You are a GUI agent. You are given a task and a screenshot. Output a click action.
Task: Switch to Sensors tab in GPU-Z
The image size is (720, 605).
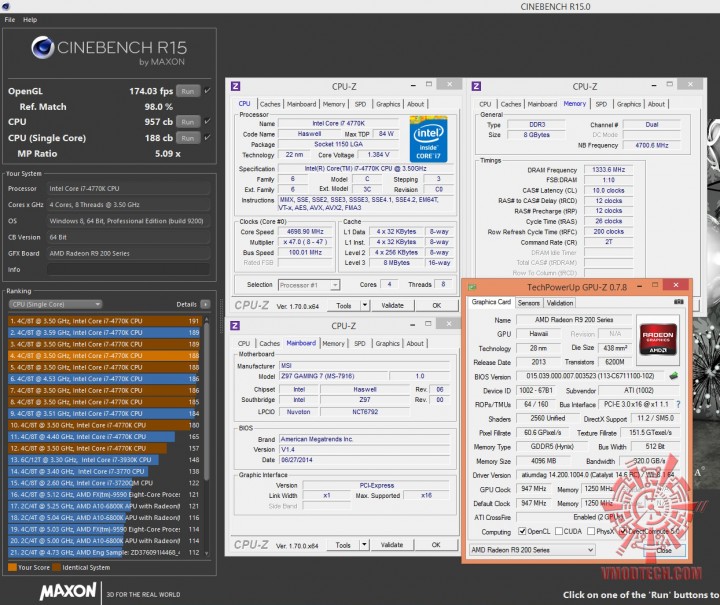click(x=529, y=303)
